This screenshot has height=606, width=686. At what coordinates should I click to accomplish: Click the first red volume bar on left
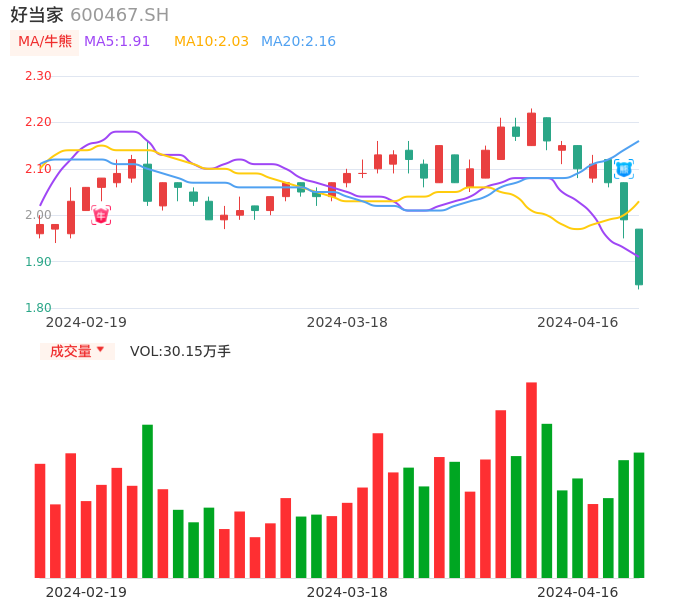(x=40, y=520)
